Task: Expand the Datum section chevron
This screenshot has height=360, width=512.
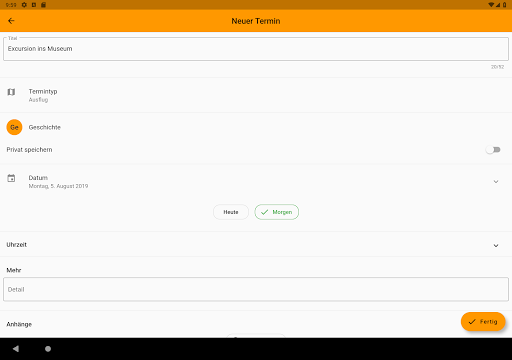Action: [496, 182]
